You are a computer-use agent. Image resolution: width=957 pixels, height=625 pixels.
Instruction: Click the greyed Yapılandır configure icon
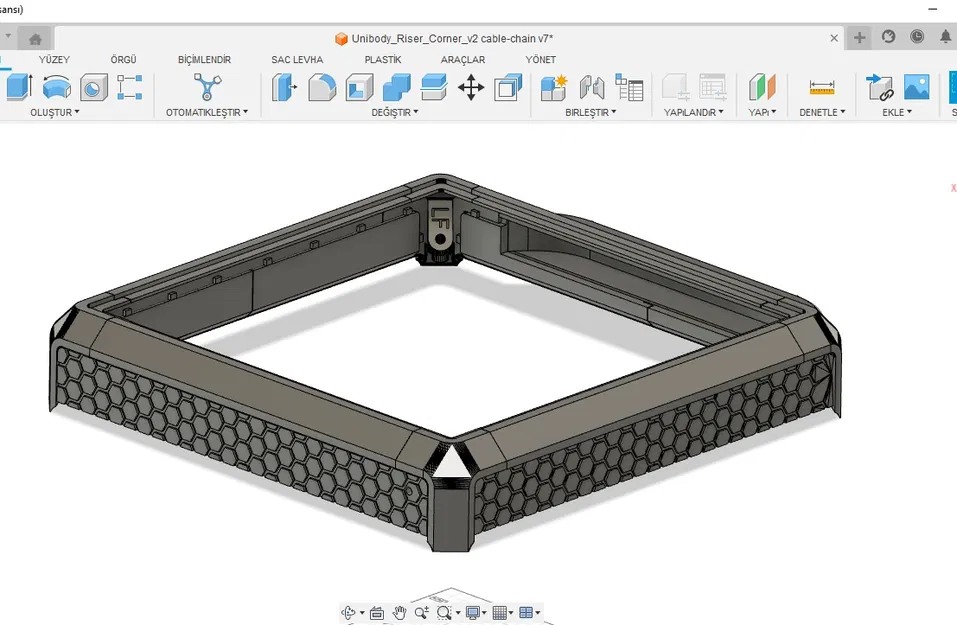click(676, 87)
